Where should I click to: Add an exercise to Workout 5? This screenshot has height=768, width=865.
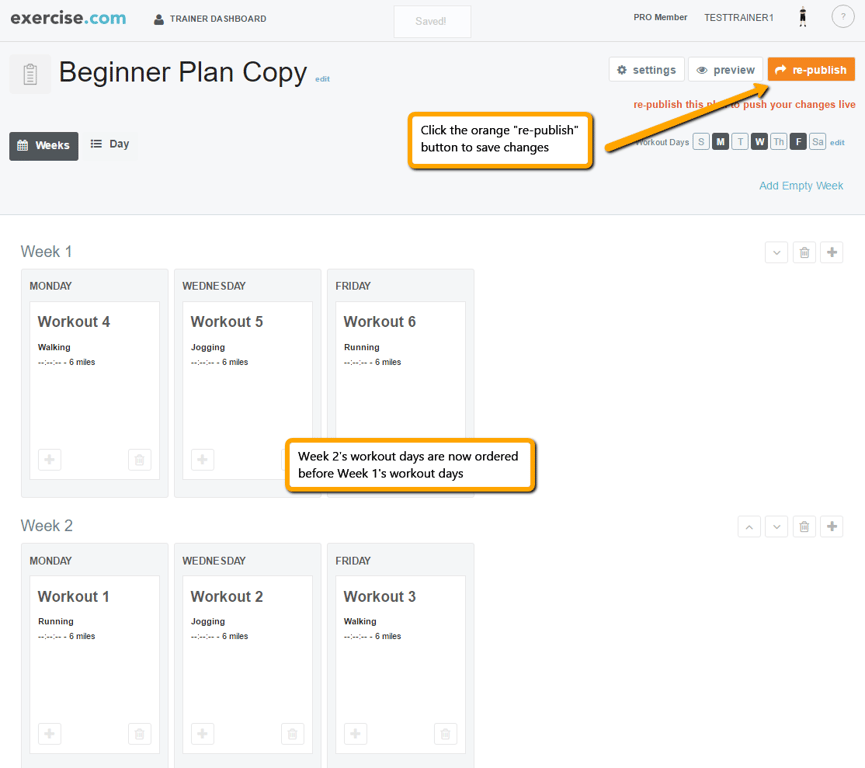[202, 460]
